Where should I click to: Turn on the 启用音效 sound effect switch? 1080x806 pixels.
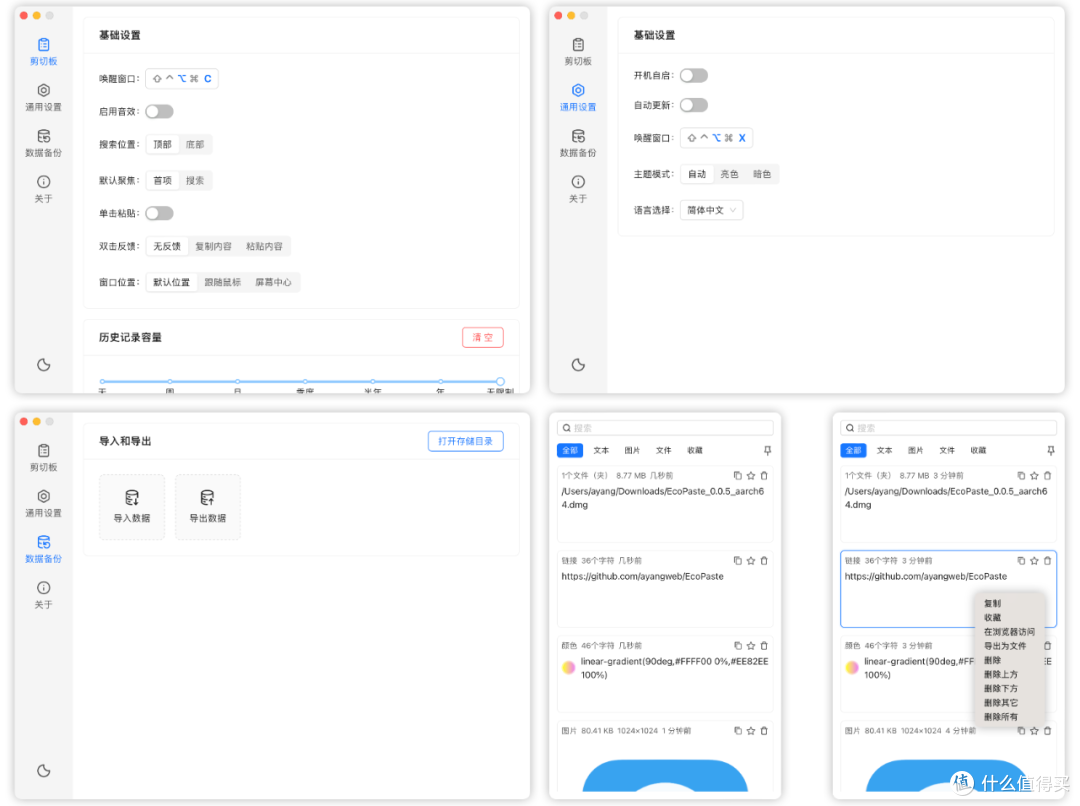click(x=159, y=111)
